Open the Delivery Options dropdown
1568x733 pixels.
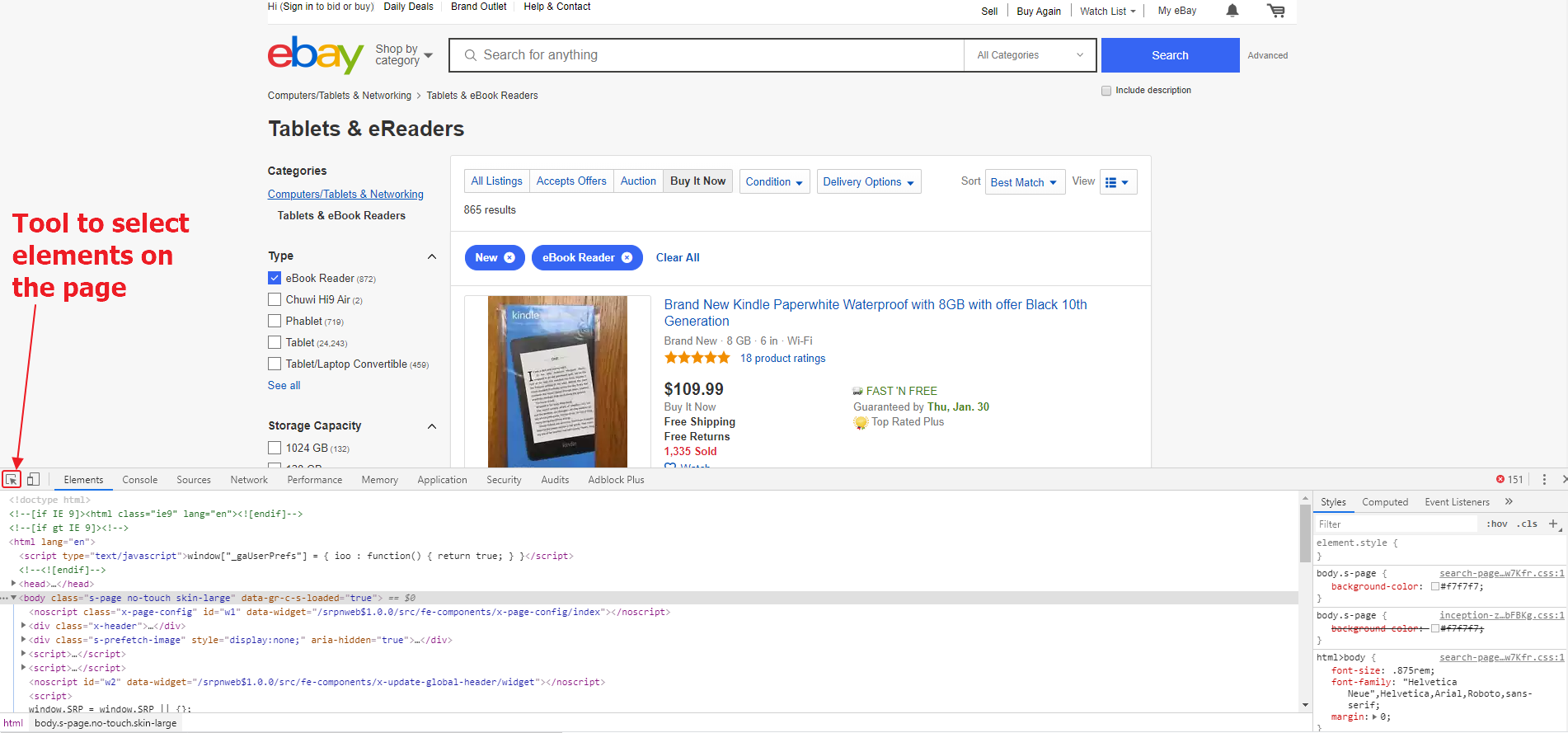tap(868, 182)
